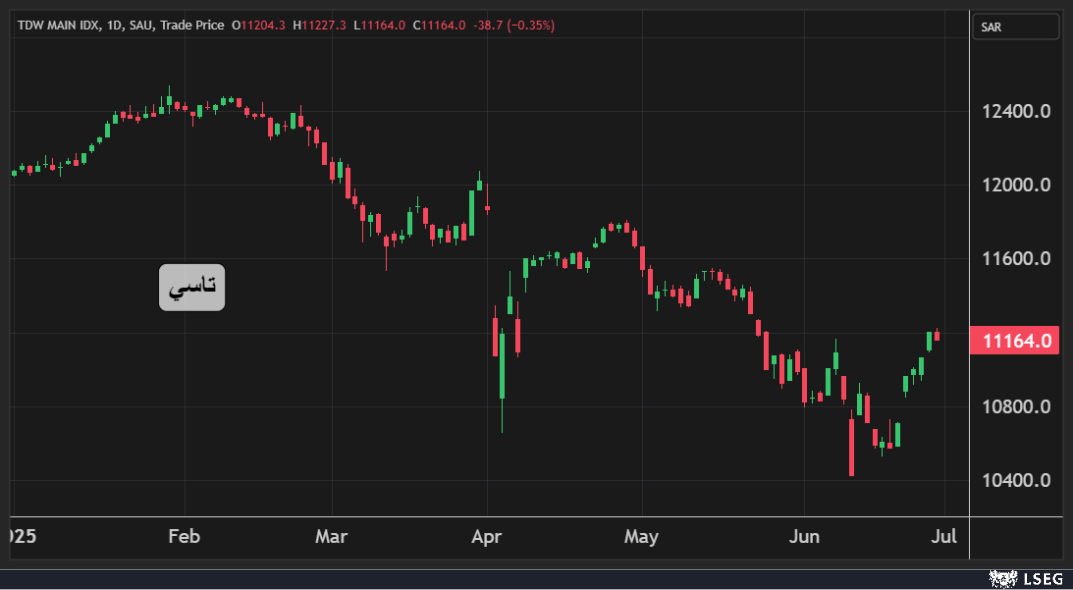Click the TDW MAIN IDX chart title
Viewport: 1073px width, 590px height.
click(60, 25)
